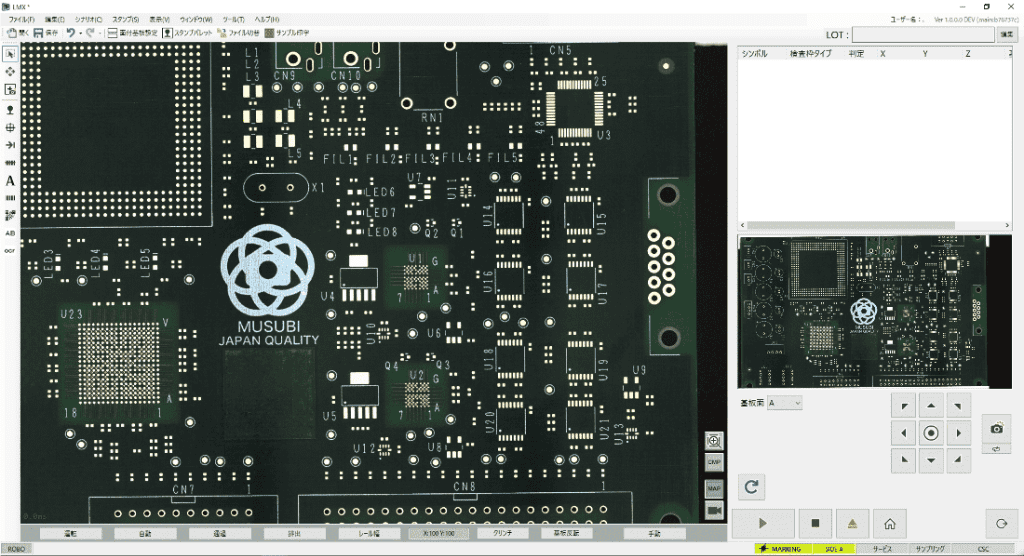
Task: Select the arrow pointer tool in left toolbar
Action: coord(10,54)
